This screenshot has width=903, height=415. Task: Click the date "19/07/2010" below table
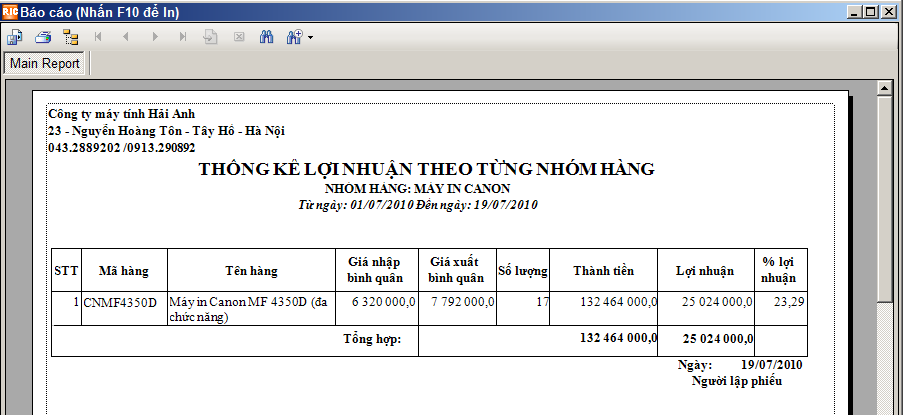pyautogui.click(x=772, y=365)
